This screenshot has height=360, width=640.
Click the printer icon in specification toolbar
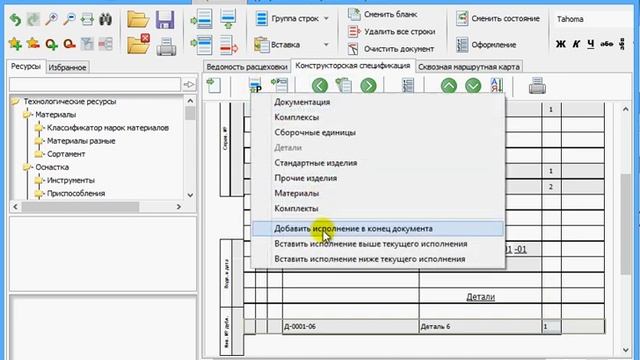point(537,86)
